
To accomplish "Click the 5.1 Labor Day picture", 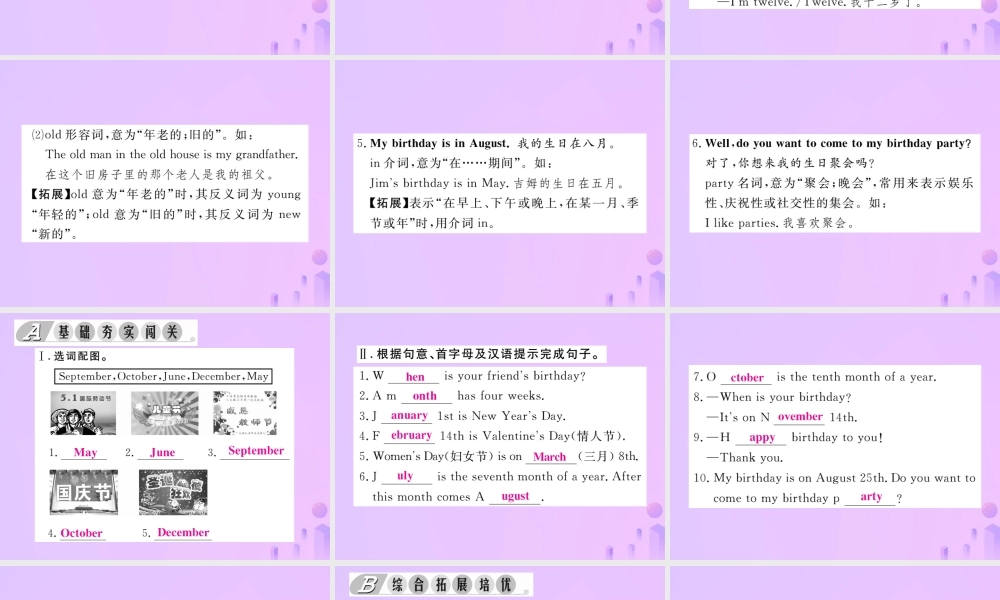I will (x=84, y=413).
